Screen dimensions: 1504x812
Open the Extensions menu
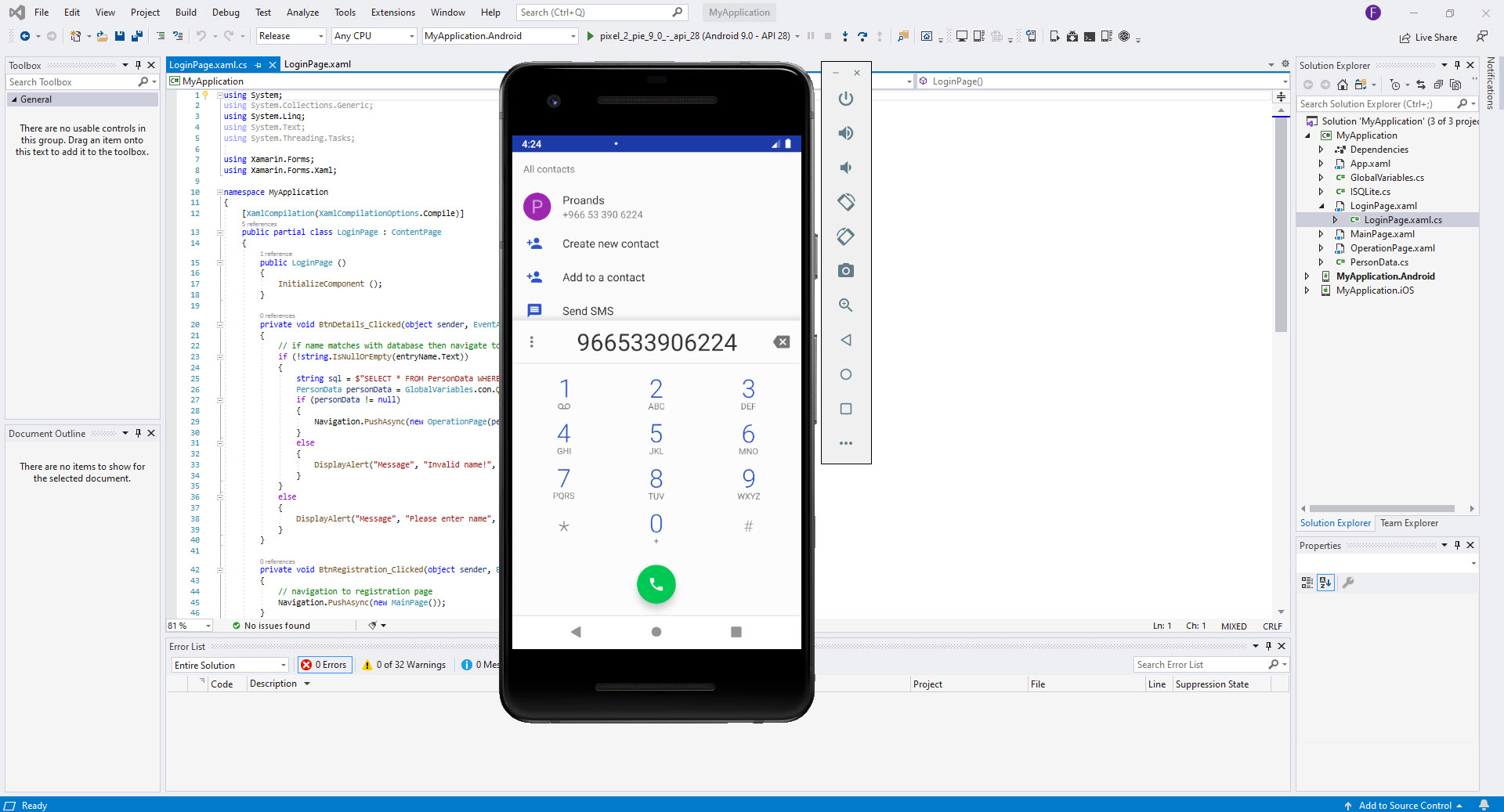pyautogui.click(x=392, y=13)
